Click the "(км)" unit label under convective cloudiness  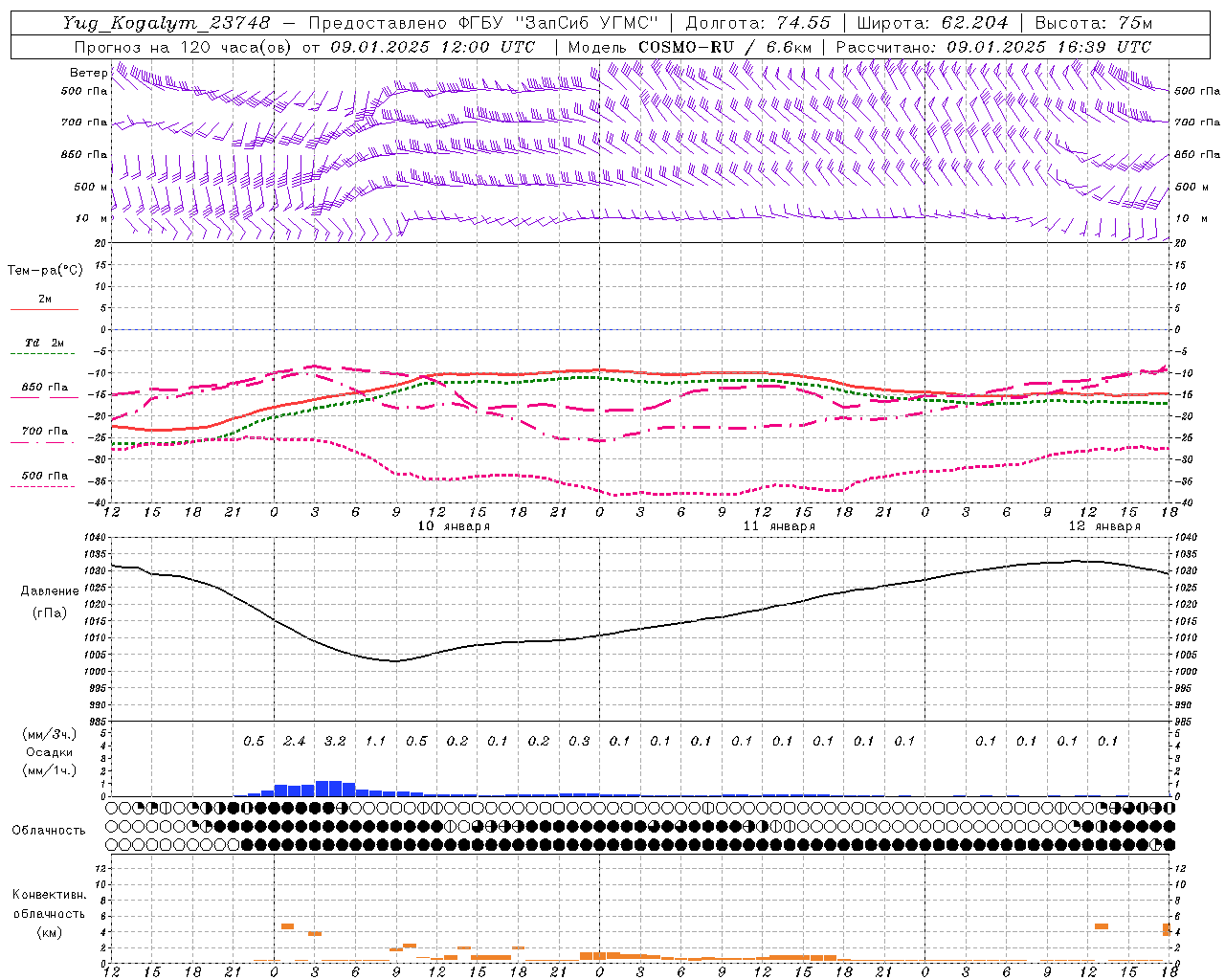(50, 932)
